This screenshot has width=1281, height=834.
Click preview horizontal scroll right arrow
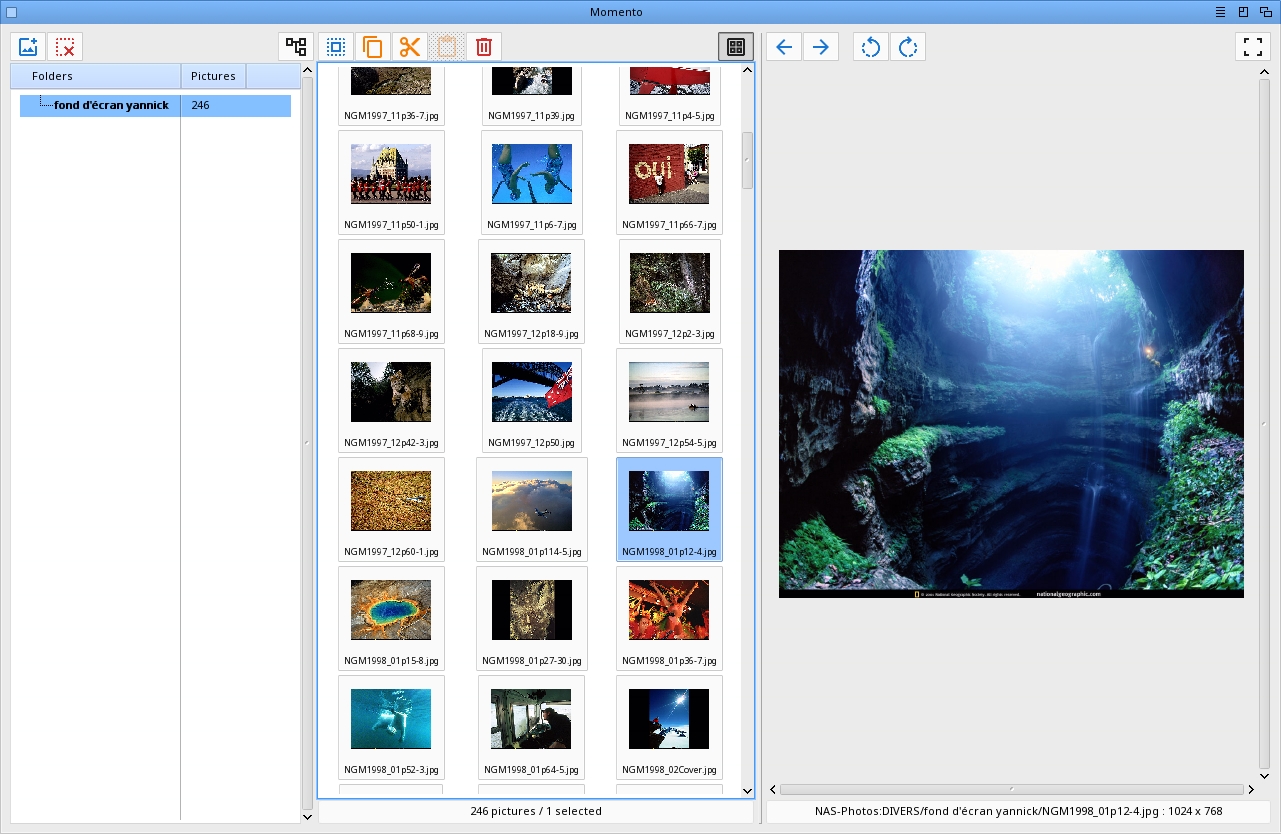pos(1250,790)
